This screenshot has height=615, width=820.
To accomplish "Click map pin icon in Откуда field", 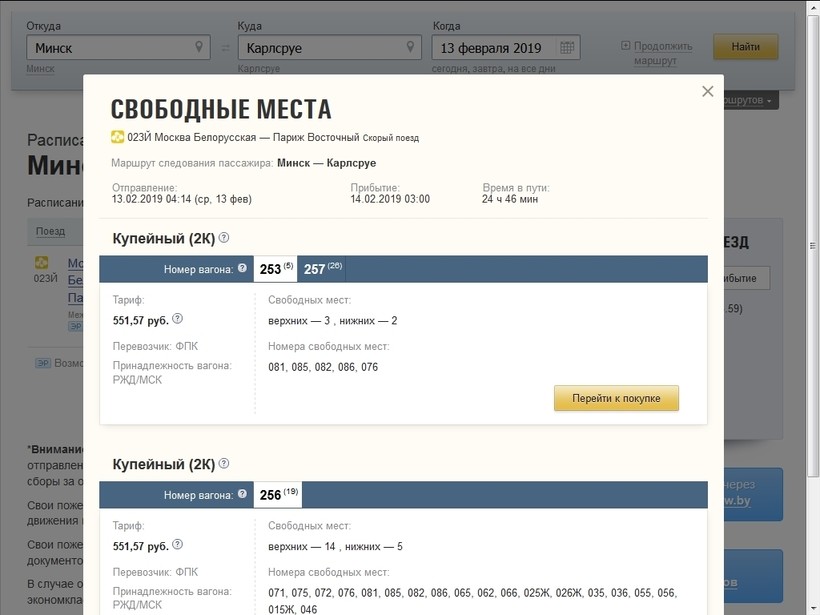I will (199, 47).
